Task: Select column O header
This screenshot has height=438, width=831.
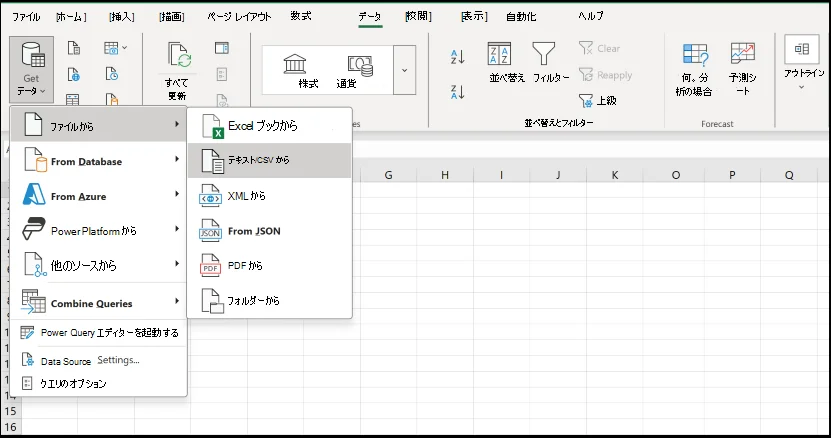Action: tap(676, 175)
